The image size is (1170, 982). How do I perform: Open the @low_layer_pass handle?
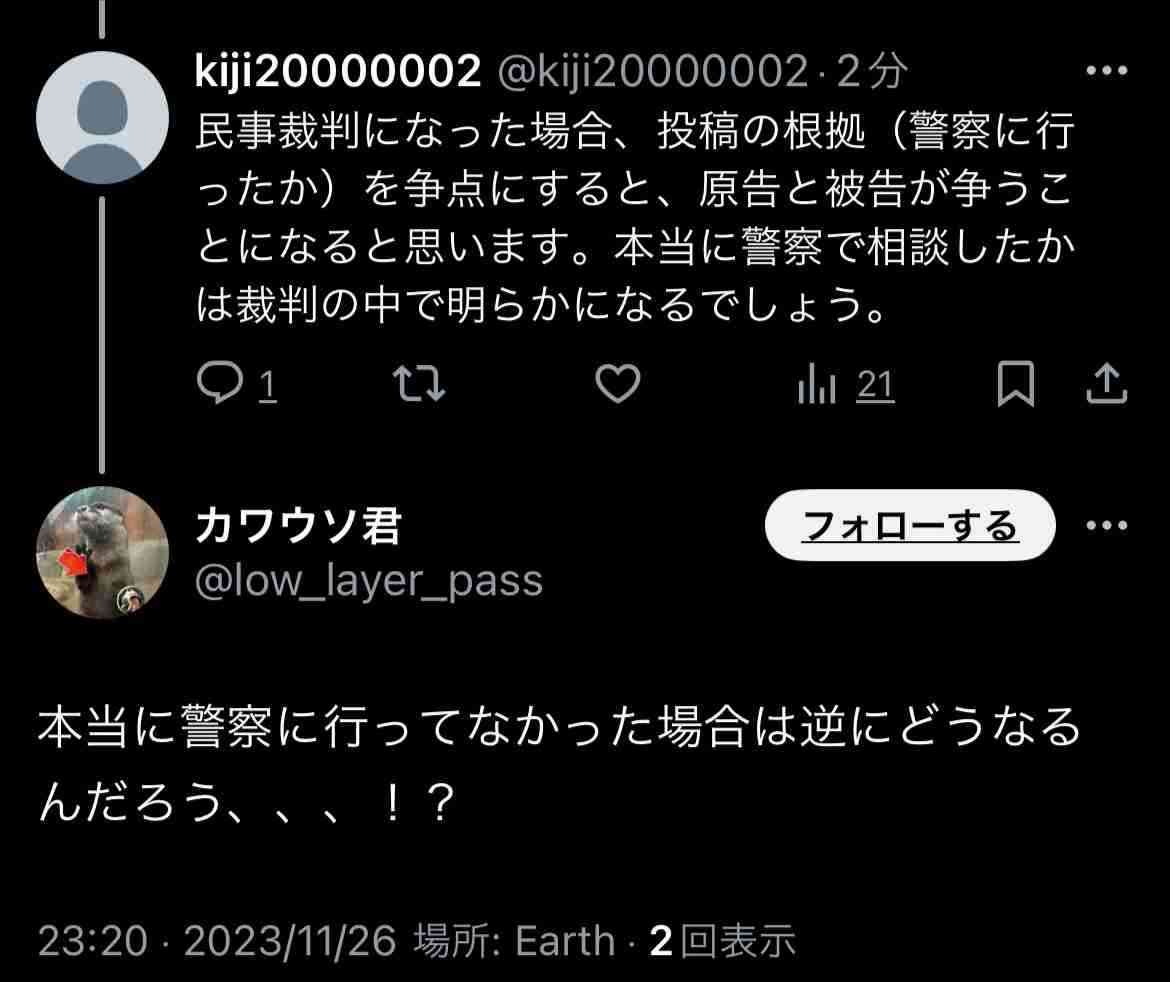coord(369,581)
